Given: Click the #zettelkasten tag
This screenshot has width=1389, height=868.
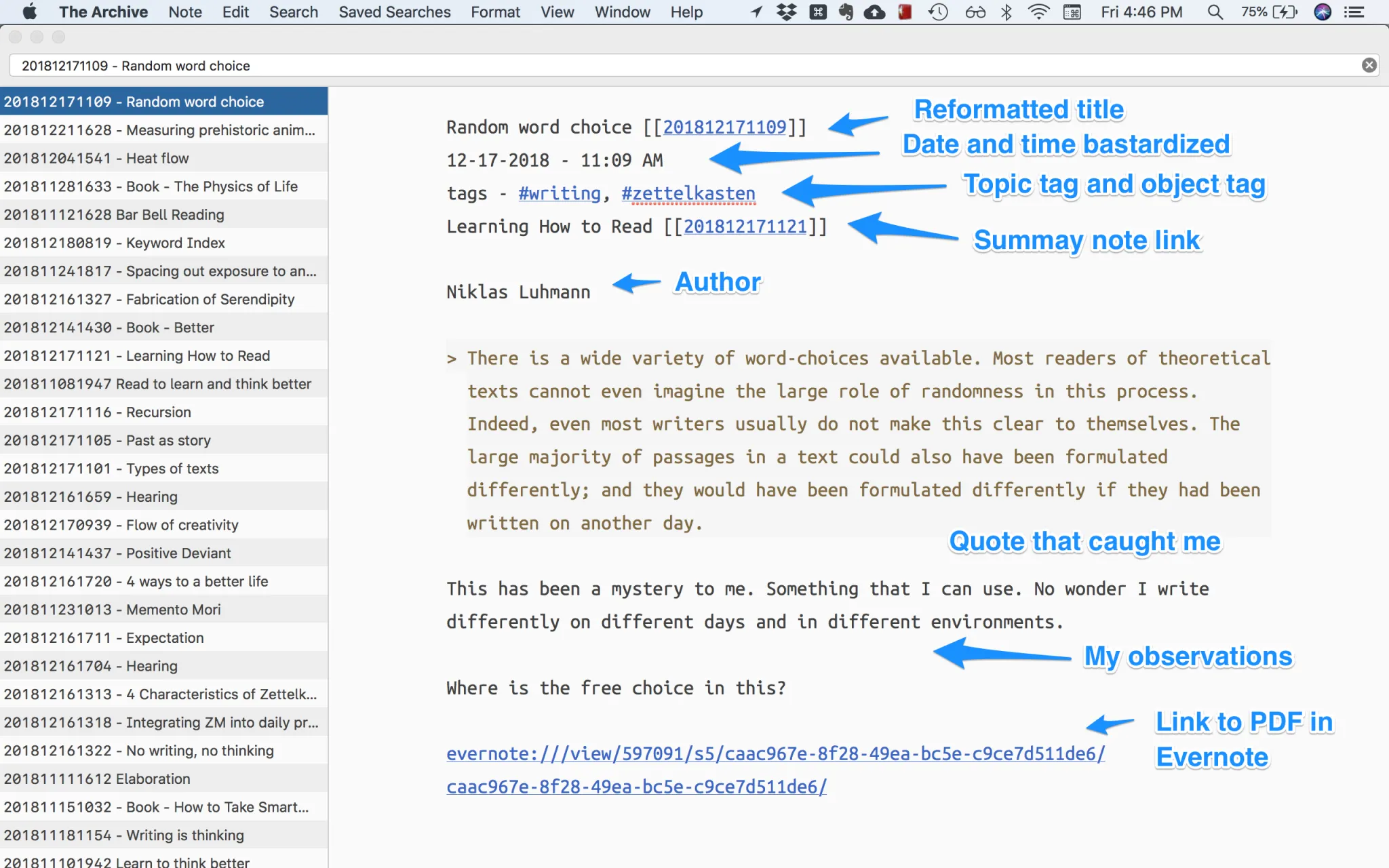Looking at the screenshot, I should click(x=688, y=193).
